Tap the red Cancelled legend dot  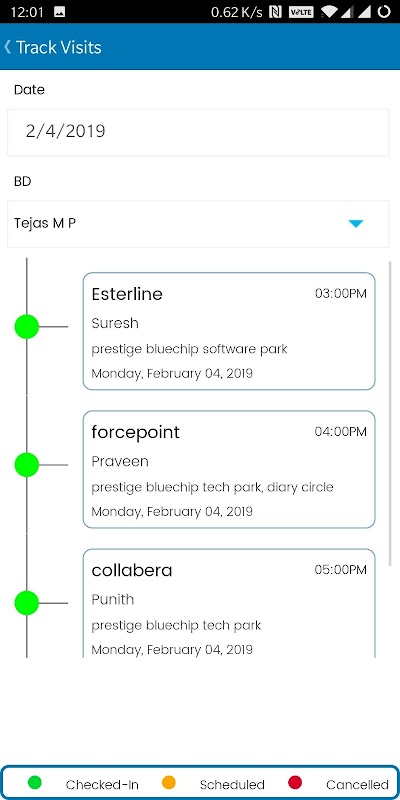tap(295, 782)
